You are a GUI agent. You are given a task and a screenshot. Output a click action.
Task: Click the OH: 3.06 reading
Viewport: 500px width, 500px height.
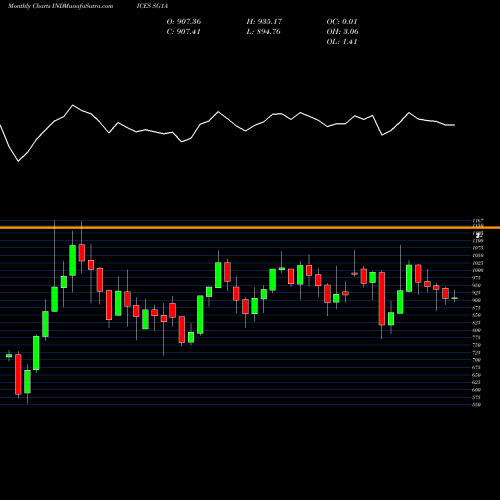click(x=342, y=32)
